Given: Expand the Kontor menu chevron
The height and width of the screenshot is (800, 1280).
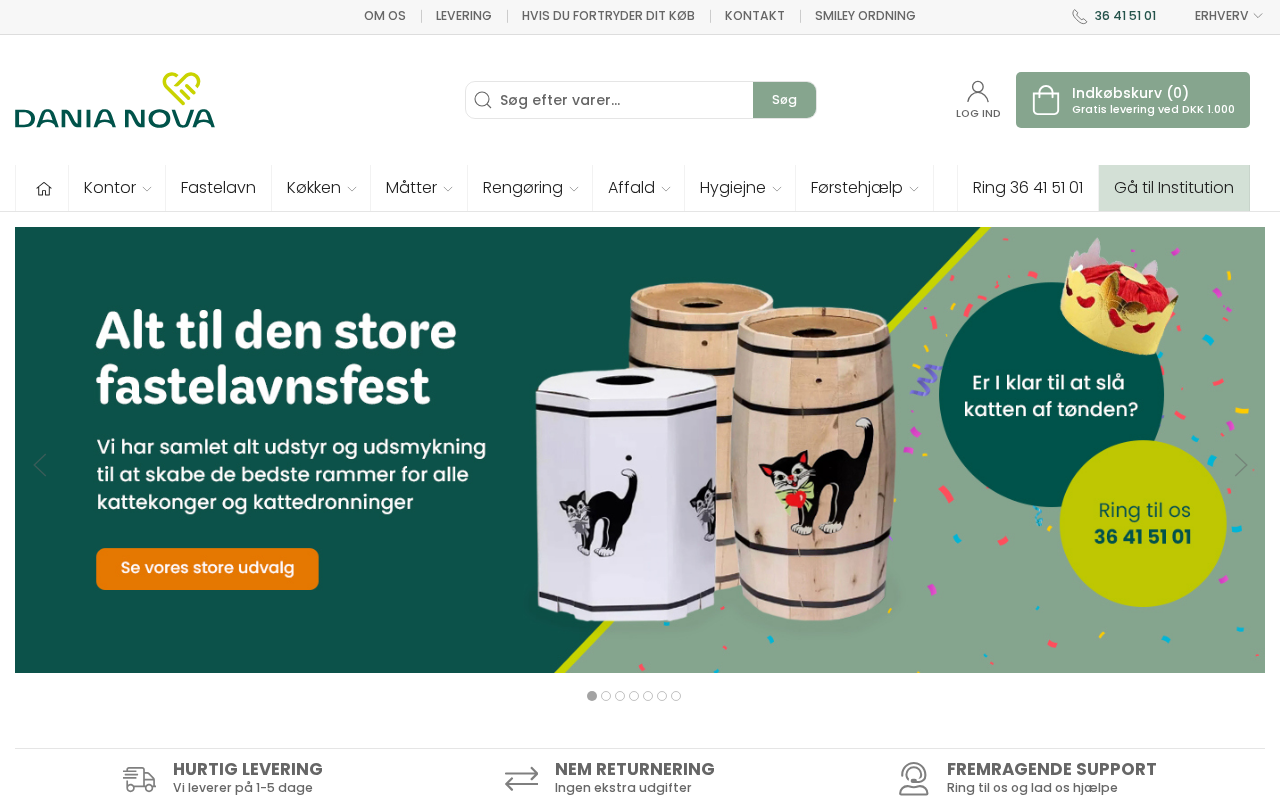Looking at the screenshot, I should [147, 189].
